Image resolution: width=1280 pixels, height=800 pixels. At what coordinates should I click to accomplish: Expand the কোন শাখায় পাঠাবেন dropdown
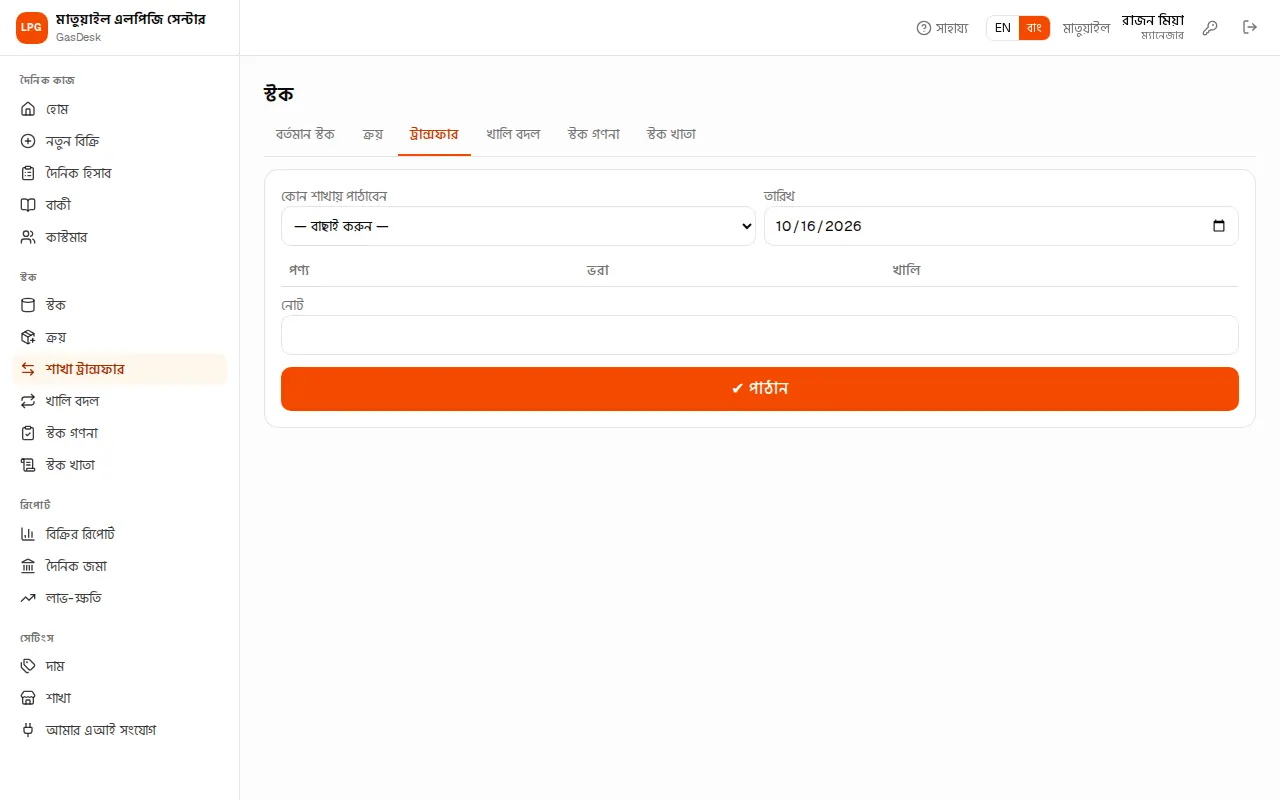coord(518,226)
